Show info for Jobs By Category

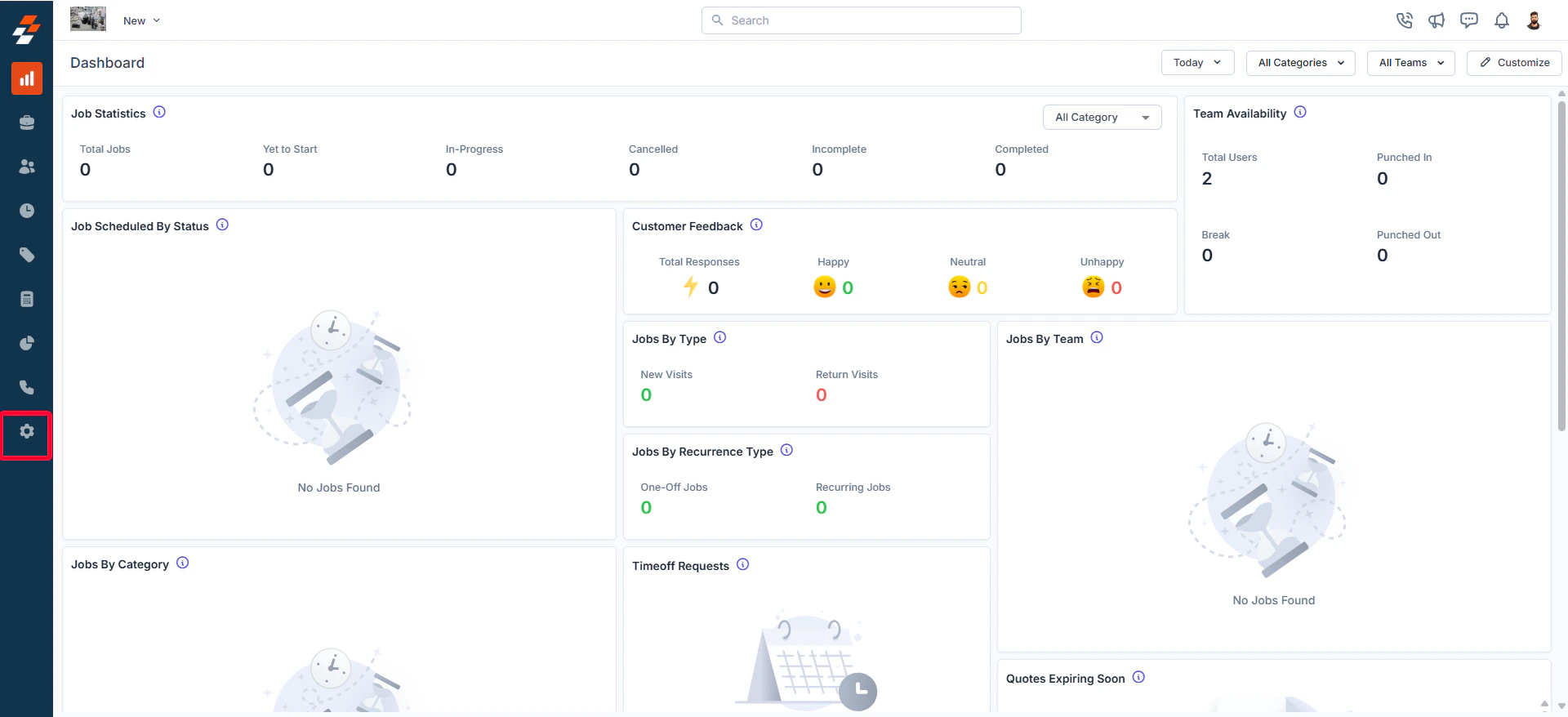coord(182,563)
